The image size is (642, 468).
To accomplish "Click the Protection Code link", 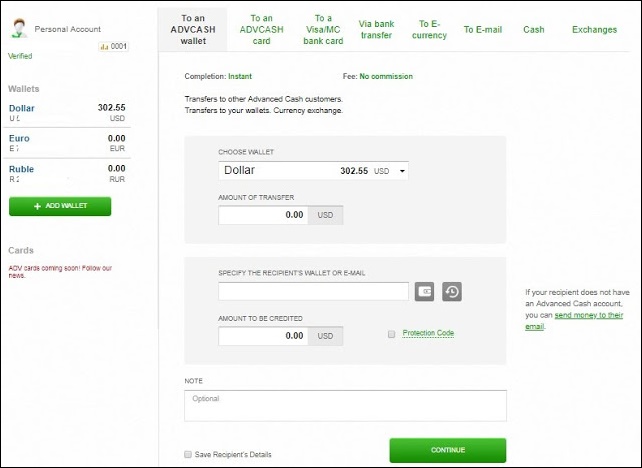I will tap(428, 333).
